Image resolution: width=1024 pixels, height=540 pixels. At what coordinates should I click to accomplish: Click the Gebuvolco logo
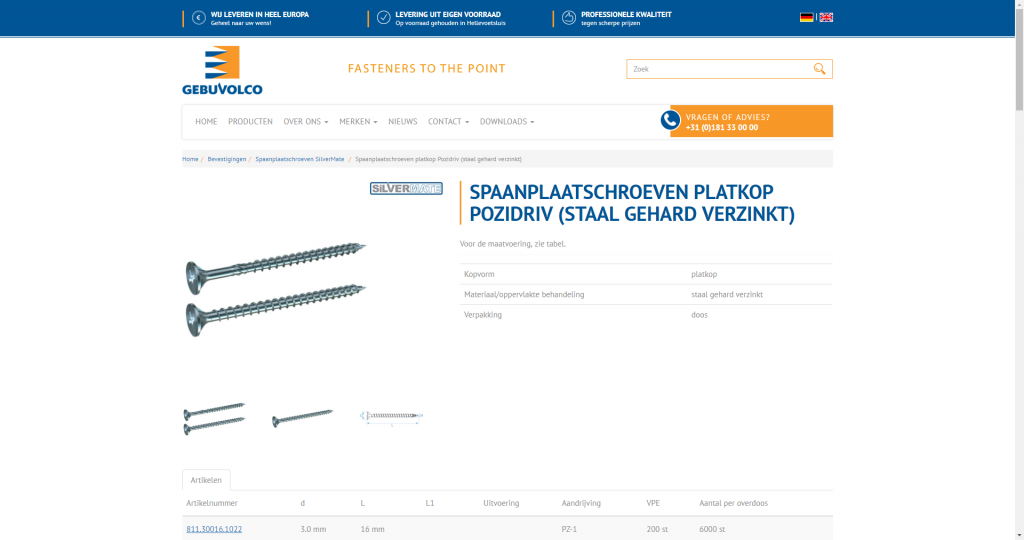[x=222, y=71]
